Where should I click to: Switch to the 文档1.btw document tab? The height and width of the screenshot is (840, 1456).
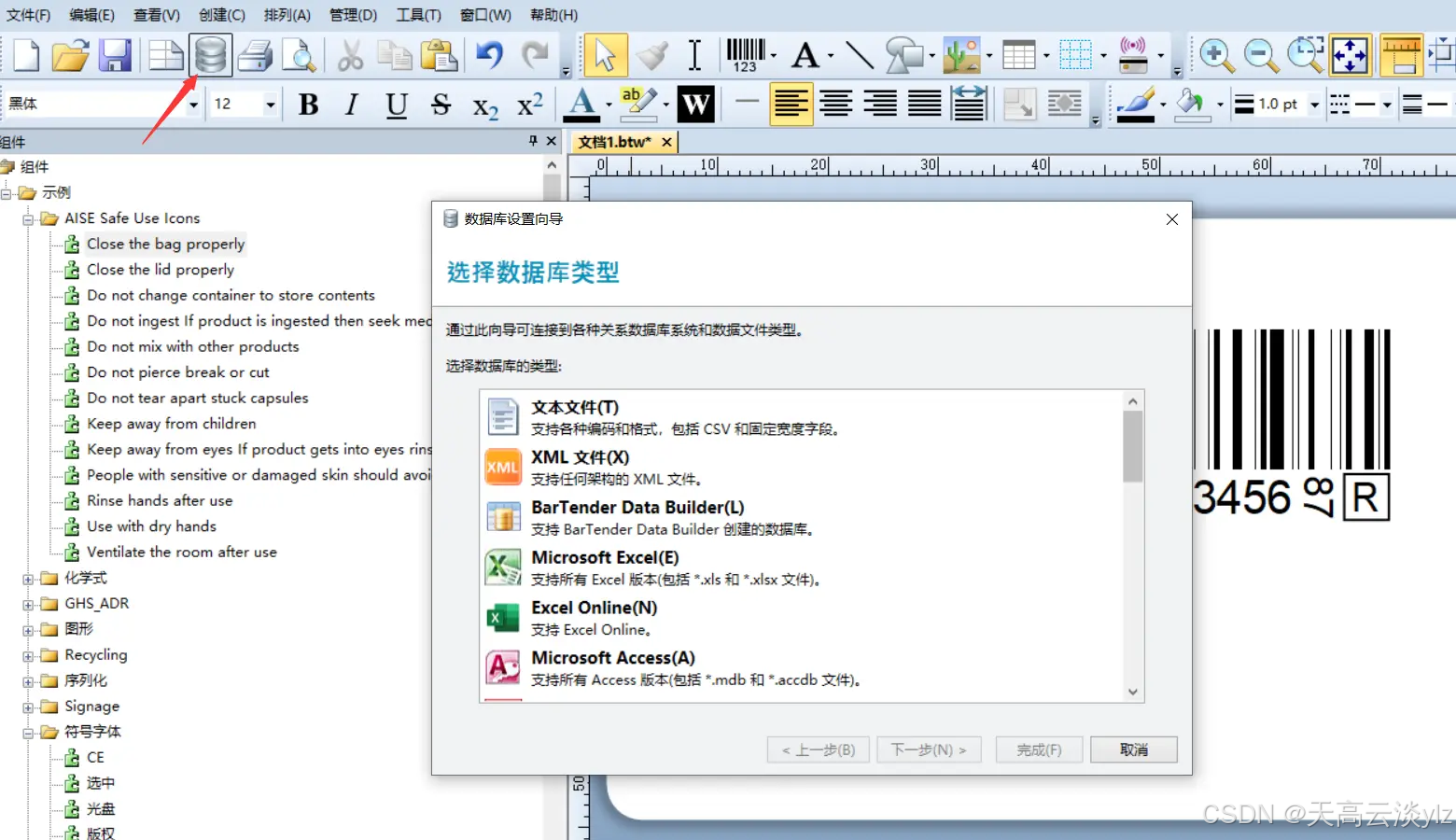click(x=616, y=141)
